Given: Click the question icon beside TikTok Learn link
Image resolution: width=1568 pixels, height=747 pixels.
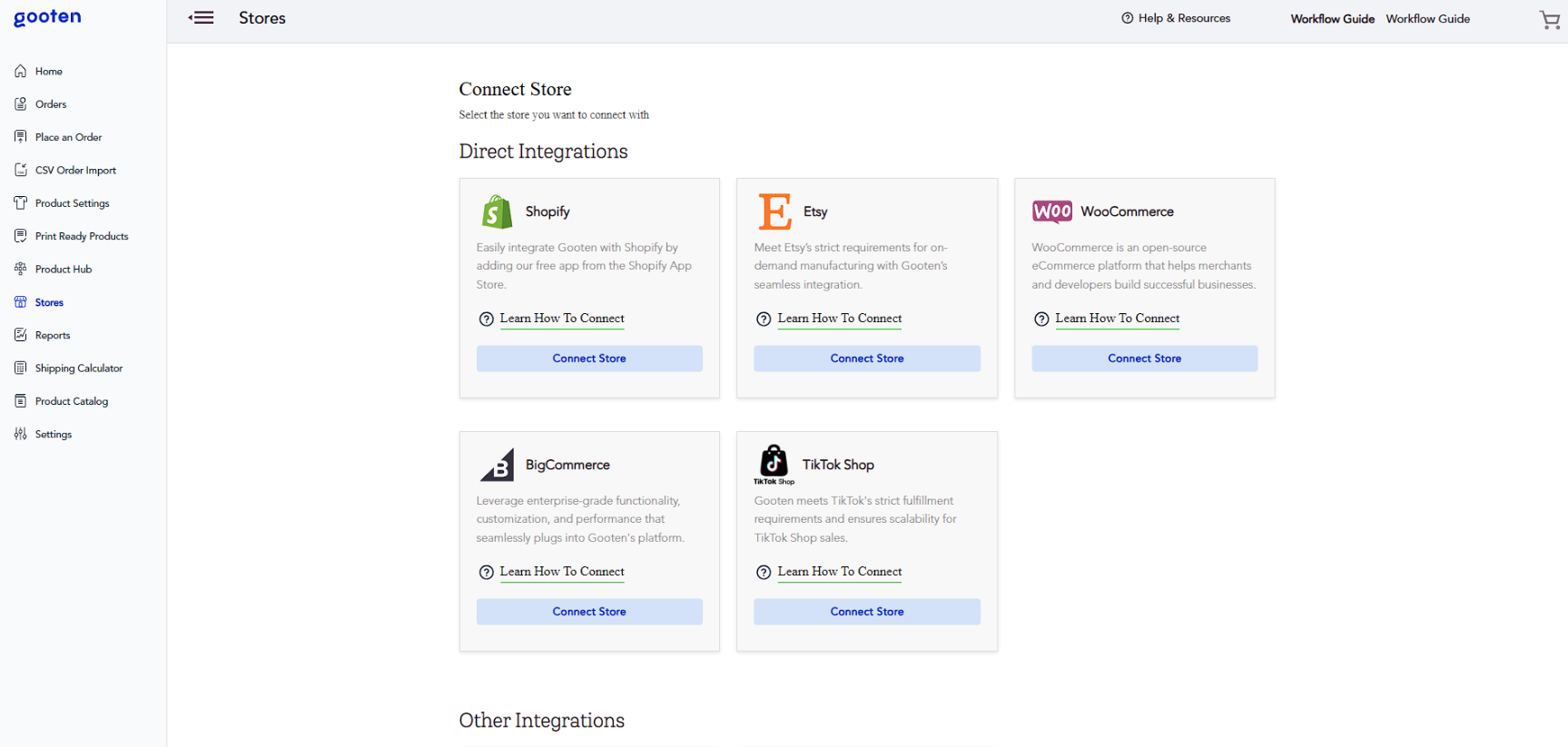Looking at the screenshot, I should pos(764,572).
